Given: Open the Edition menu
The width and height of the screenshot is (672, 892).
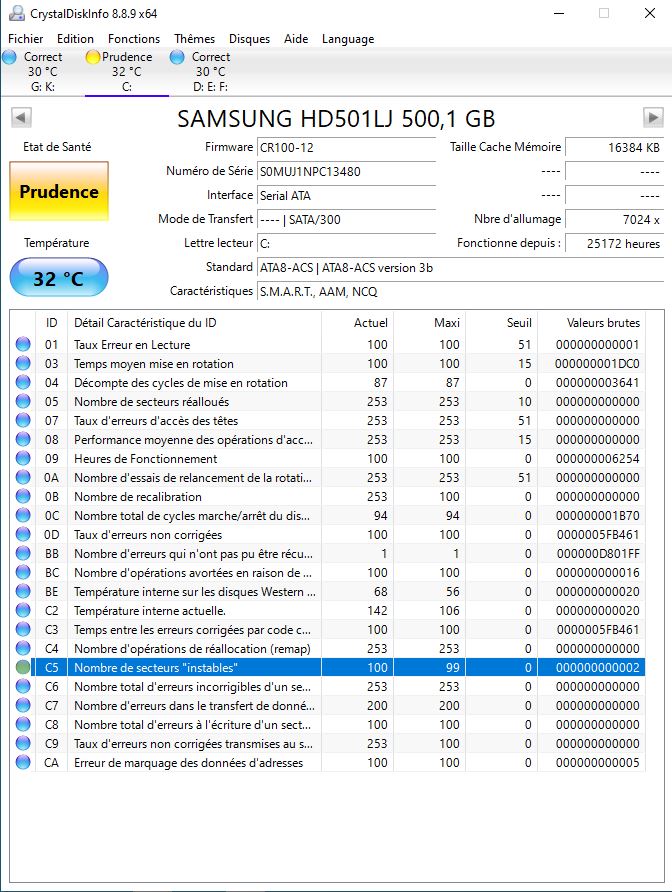Looking at the screenshot, I should 75,39.
